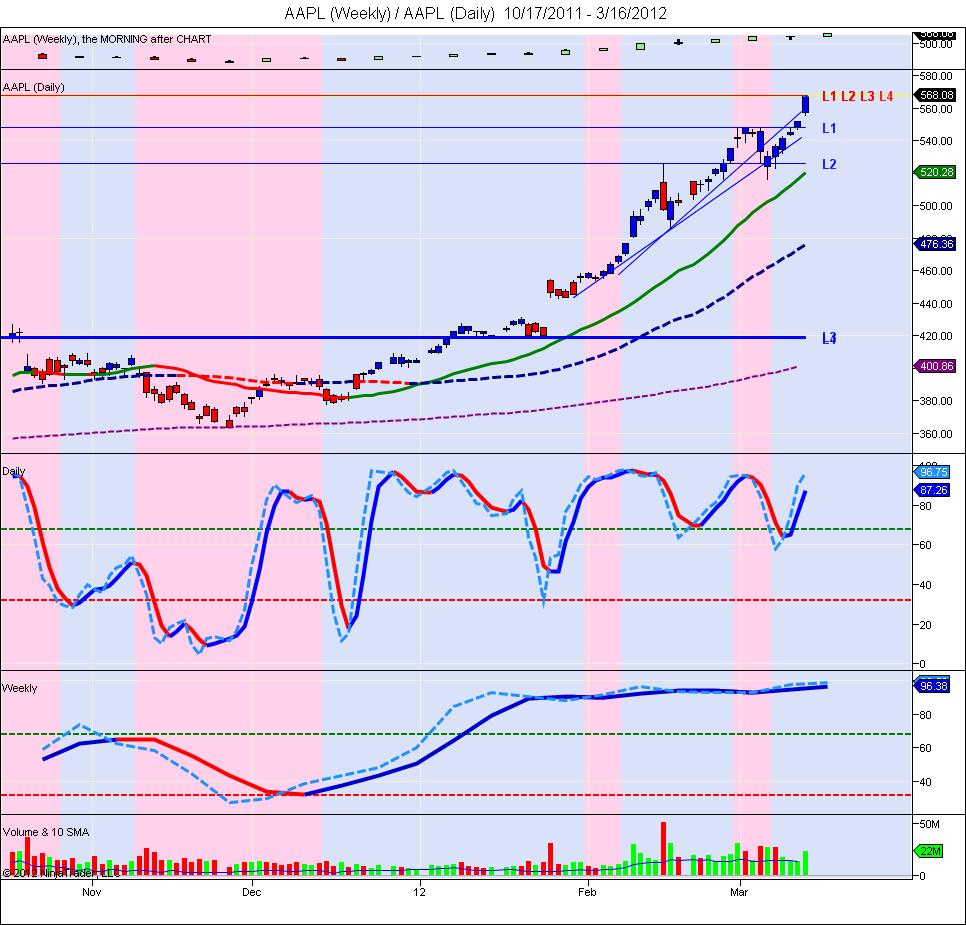
Task: Click the tallest red volume bar in February
Action: tap(664, 848)
